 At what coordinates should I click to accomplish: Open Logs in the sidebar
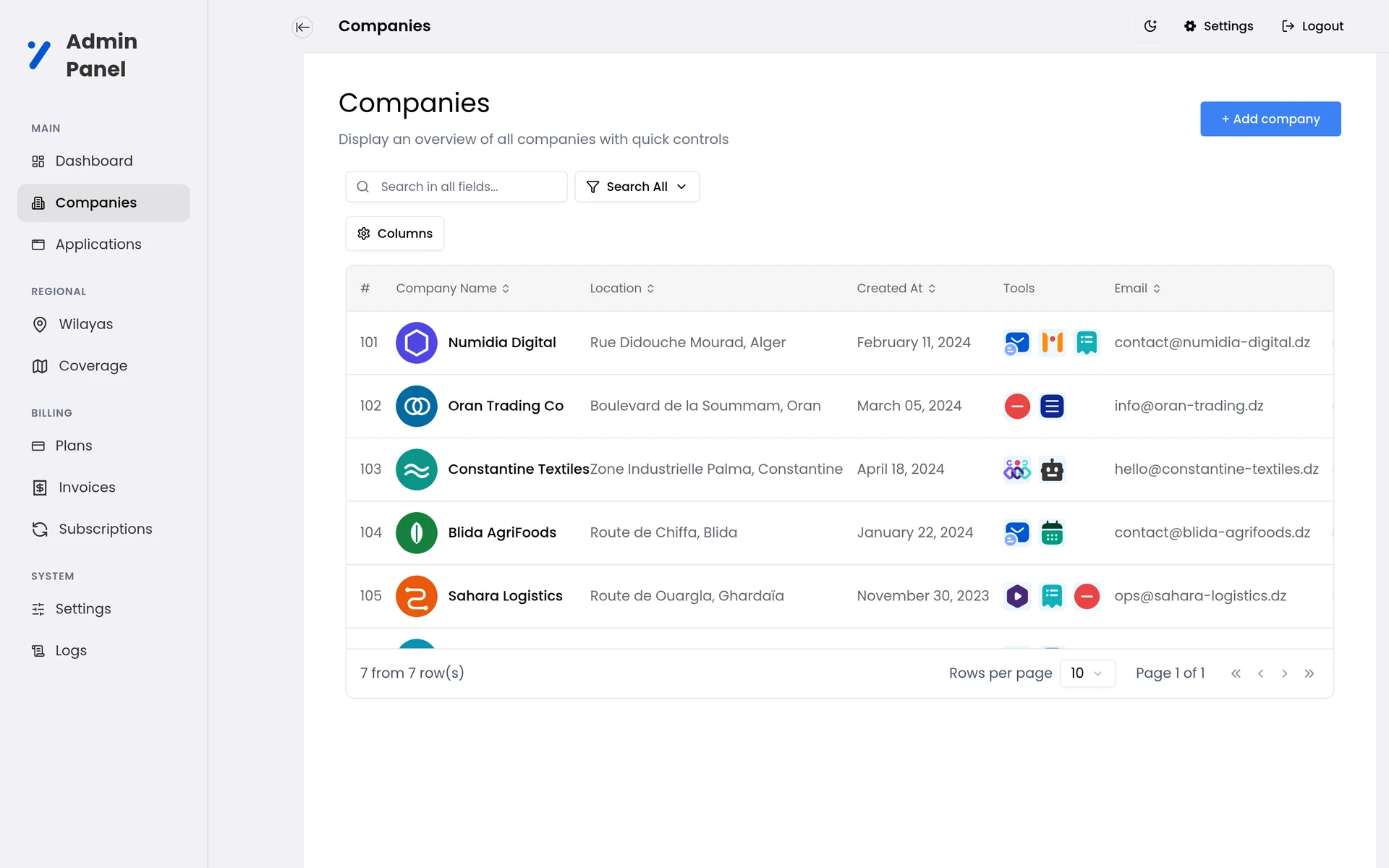[103, 651]
